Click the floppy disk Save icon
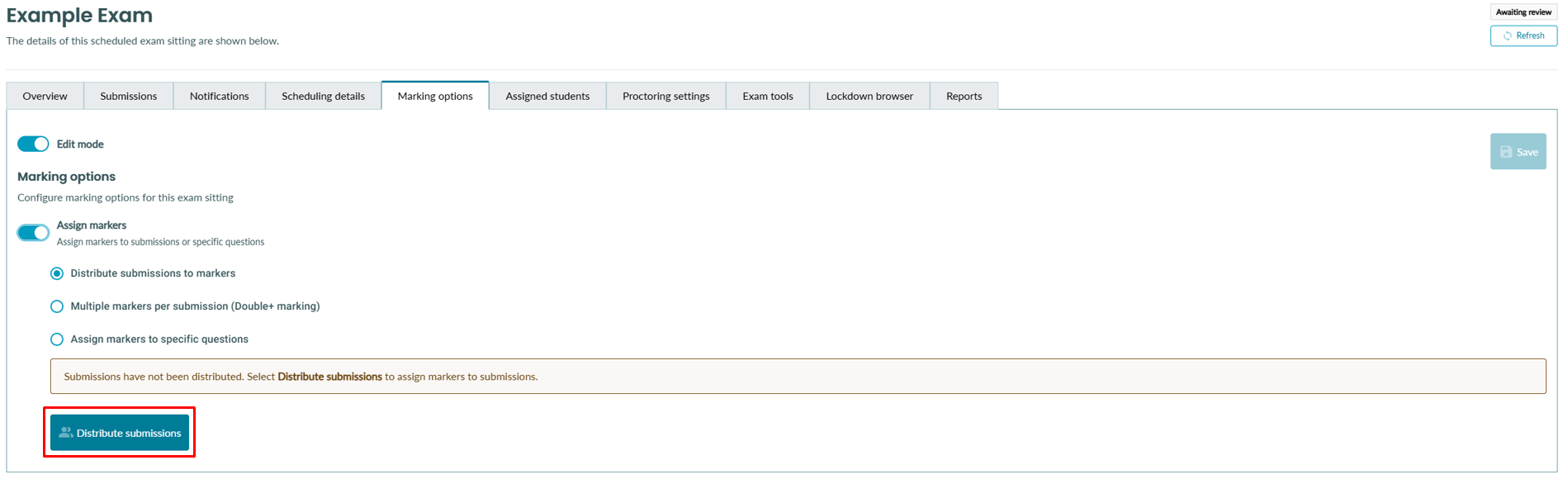The height and width of the screenshot is (484, 1568). 1506,152
